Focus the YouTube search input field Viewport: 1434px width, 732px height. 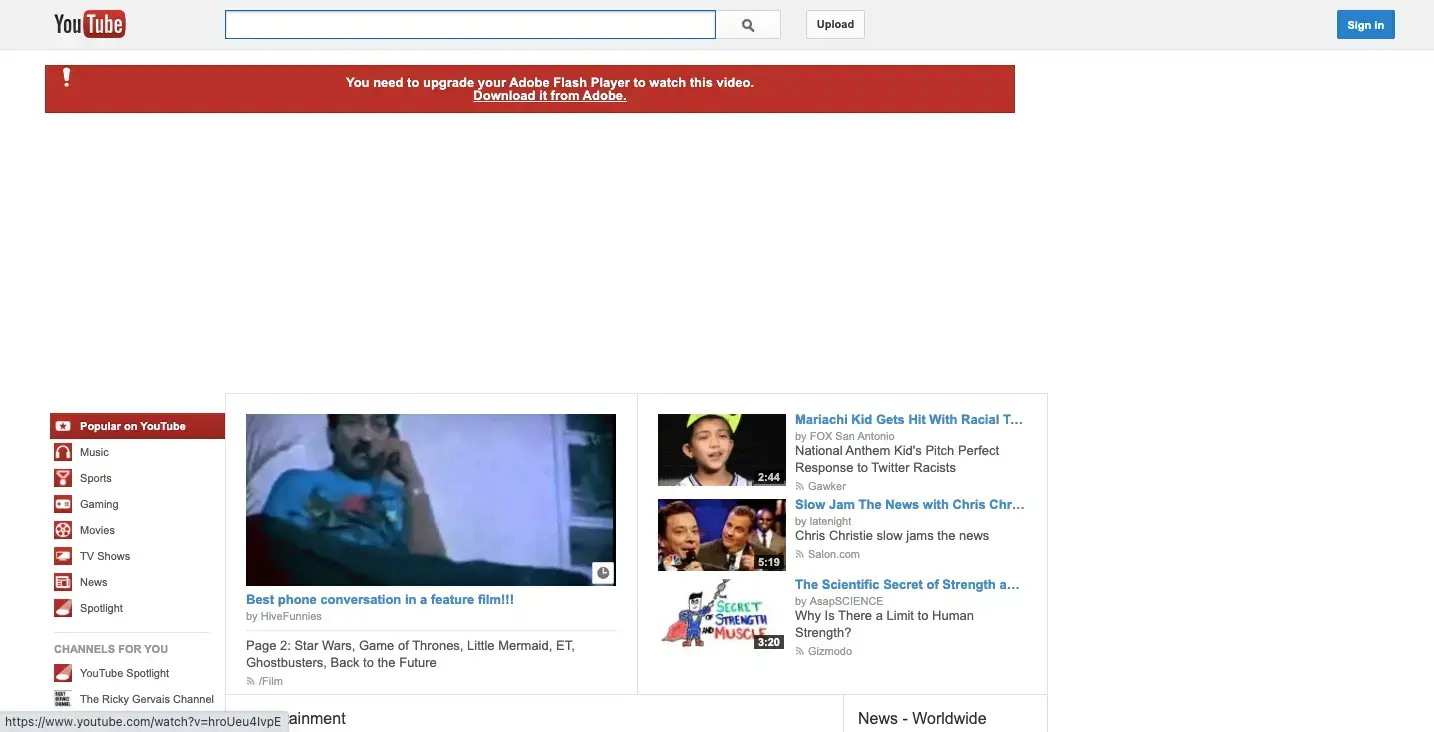pos(470,25)
